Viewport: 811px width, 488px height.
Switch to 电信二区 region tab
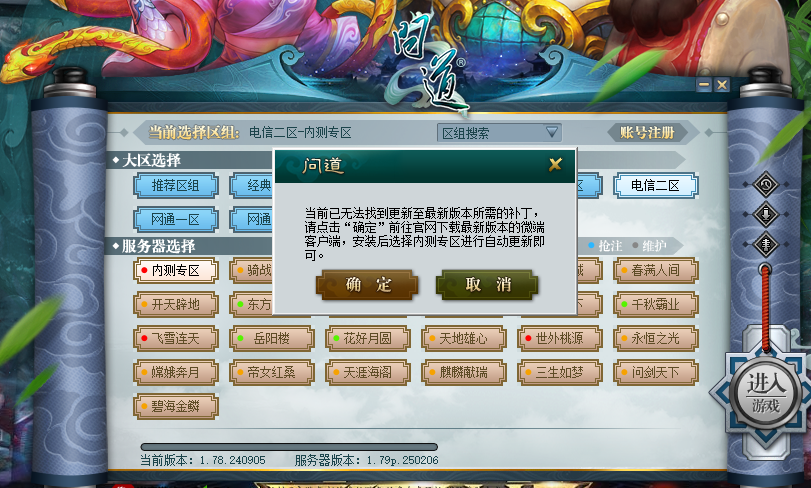click(655, 186)
